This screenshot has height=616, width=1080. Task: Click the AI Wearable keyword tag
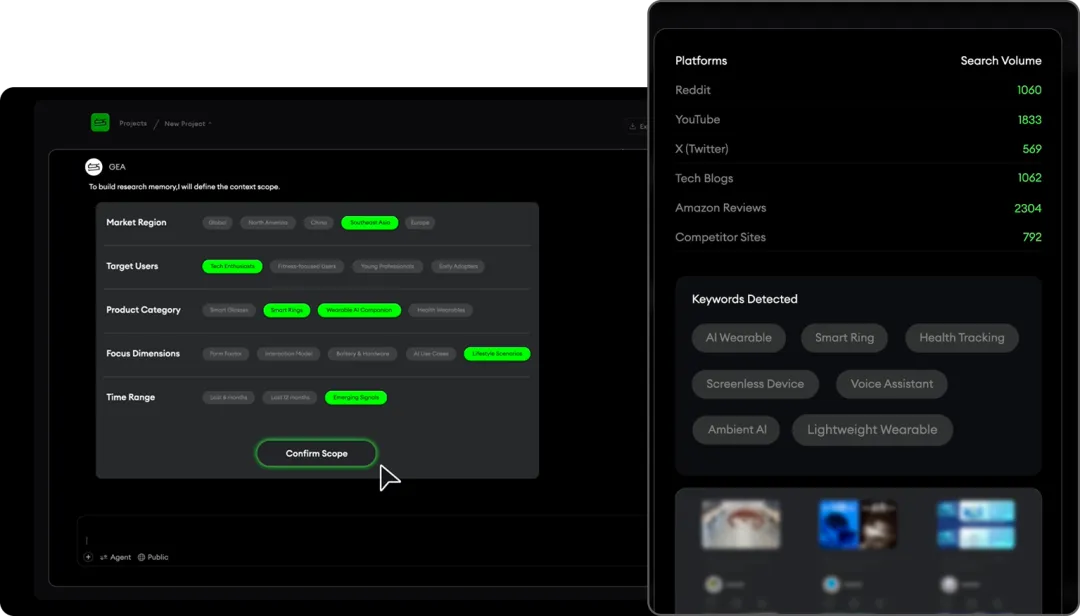738,338
